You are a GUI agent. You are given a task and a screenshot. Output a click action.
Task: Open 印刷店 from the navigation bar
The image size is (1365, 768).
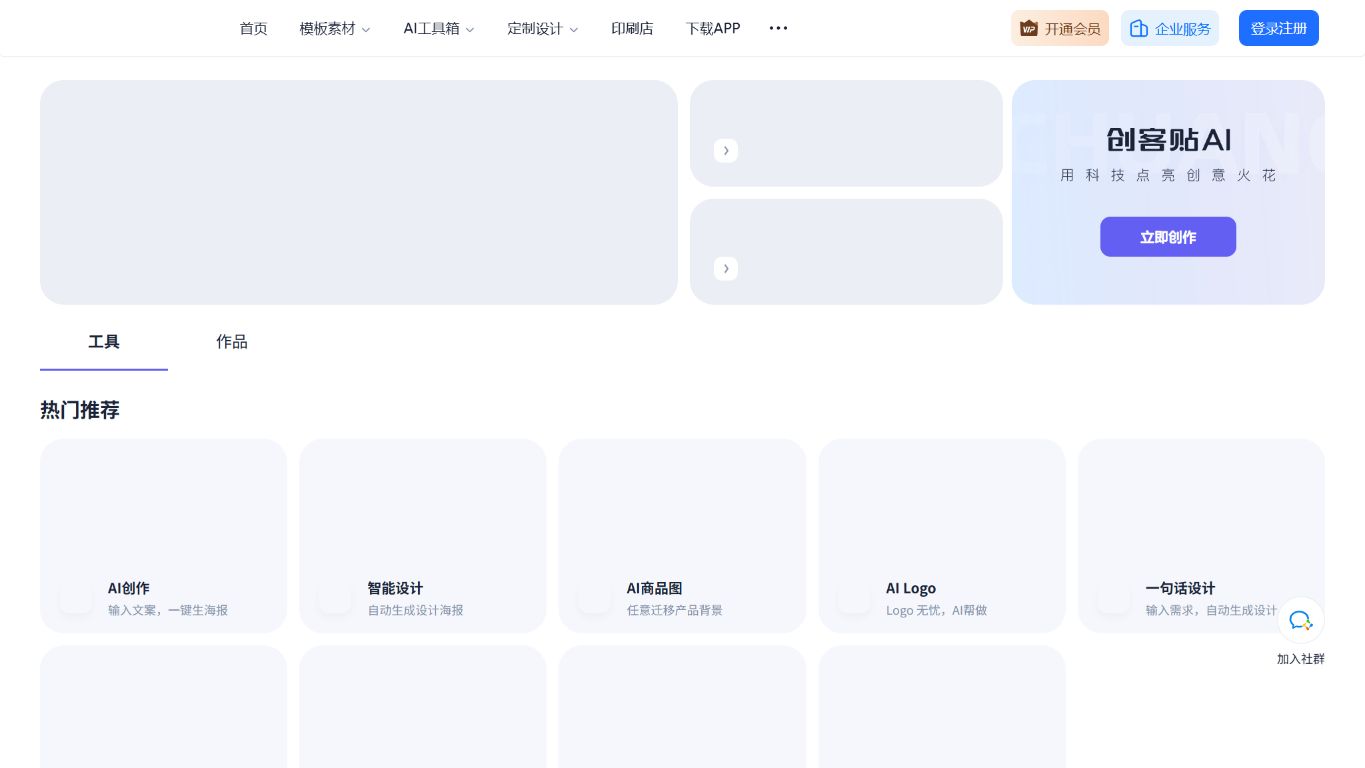632,28
